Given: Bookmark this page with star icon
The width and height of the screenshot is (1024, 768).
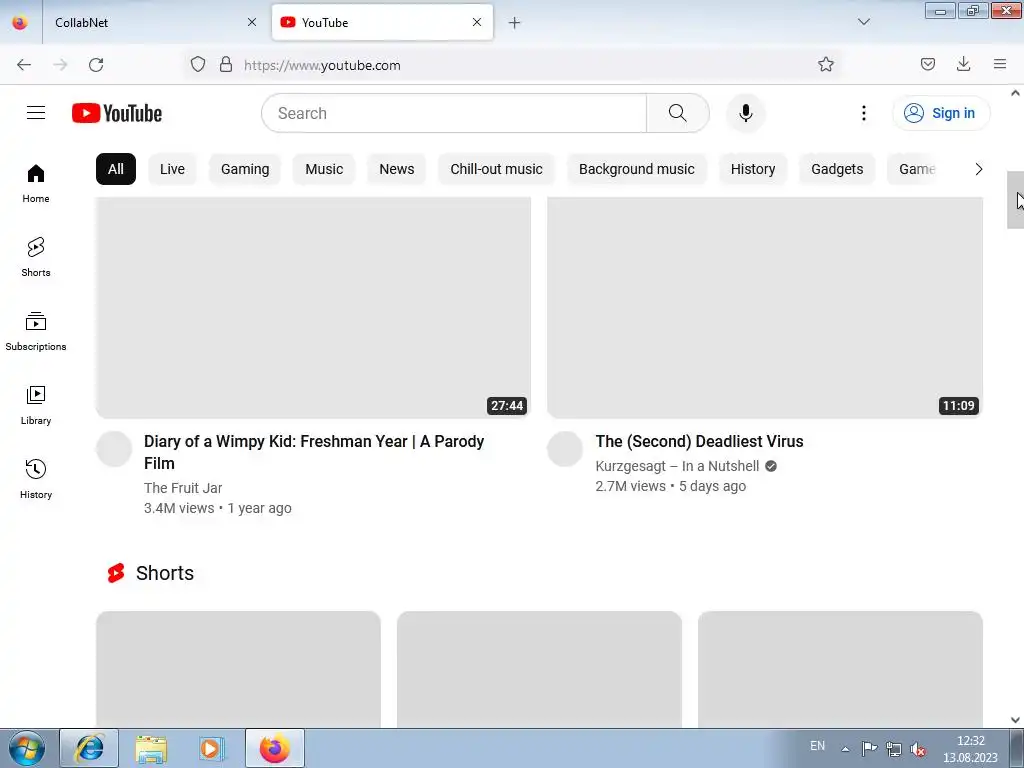Looking at the screenshot, I should [x=825, y=64].
